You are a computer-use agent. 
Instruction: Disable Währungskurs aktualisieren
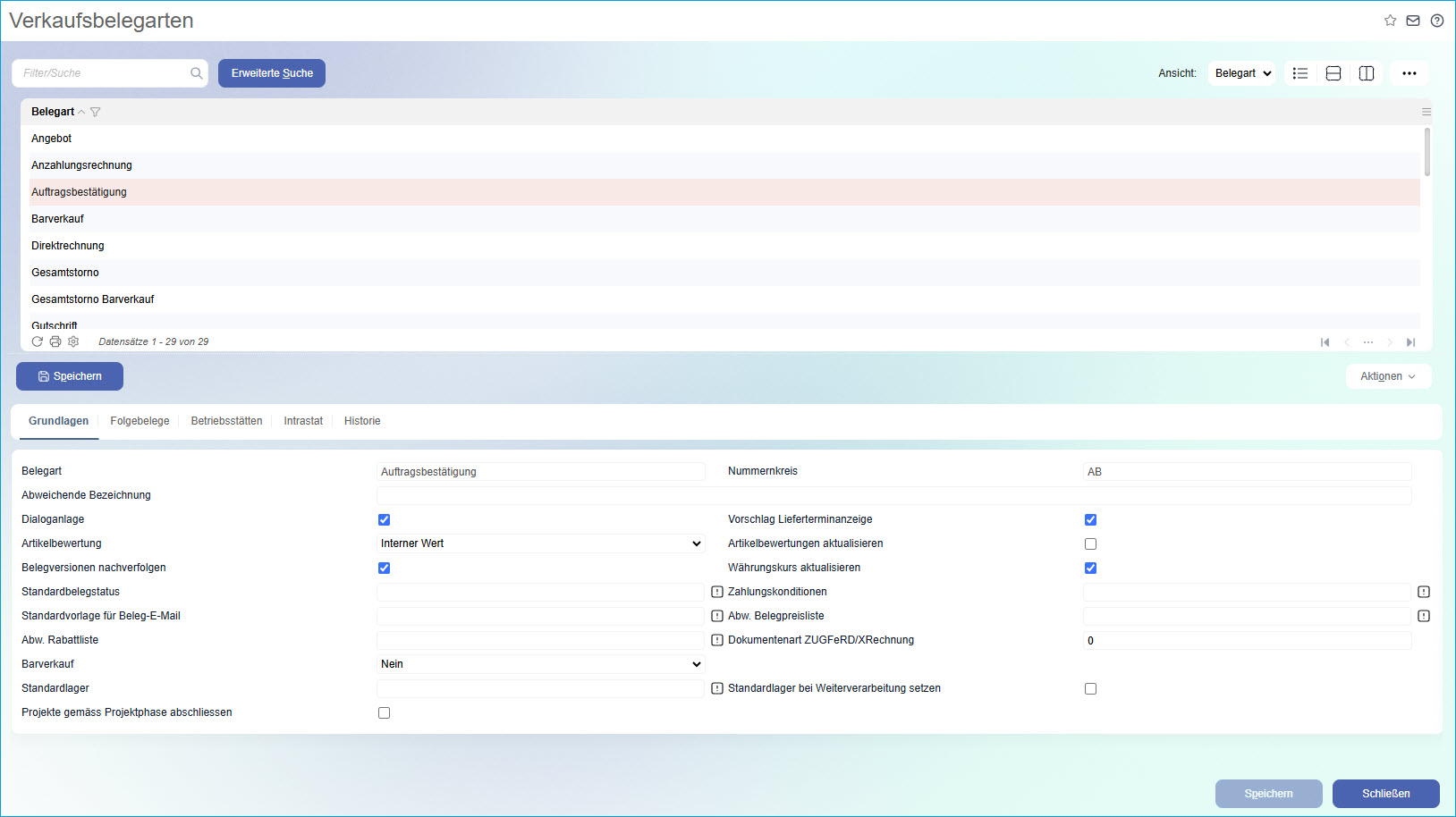[1090, 567]
